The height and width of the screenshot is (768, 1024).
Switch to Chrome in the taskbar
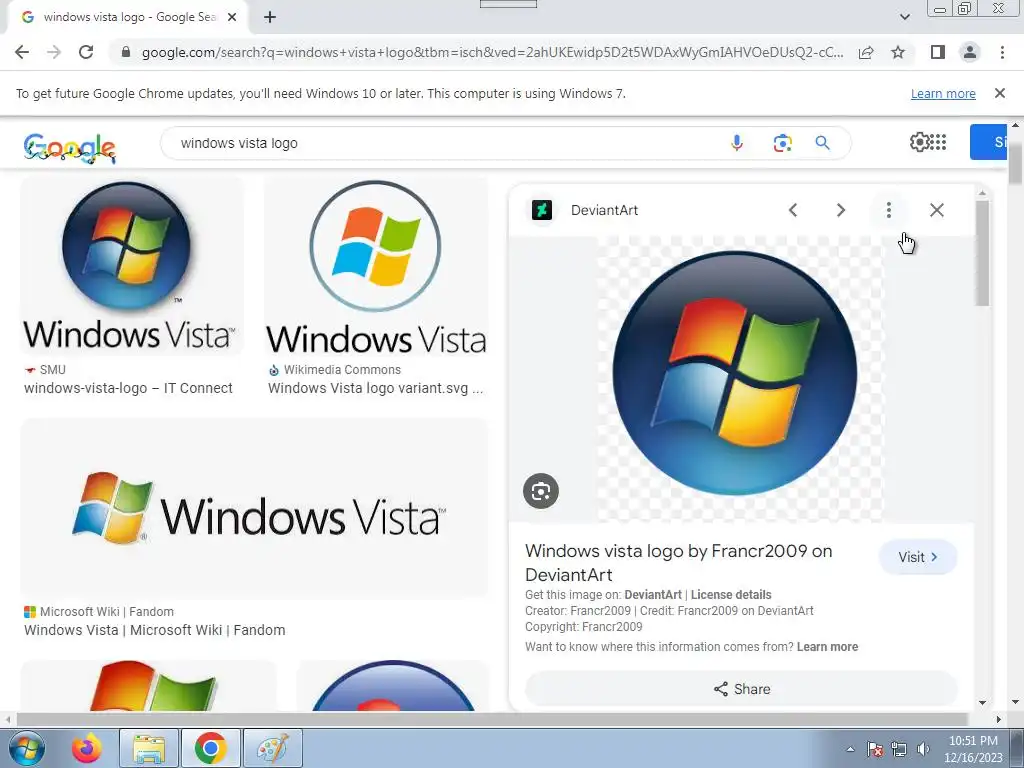[x=210, y=748]
